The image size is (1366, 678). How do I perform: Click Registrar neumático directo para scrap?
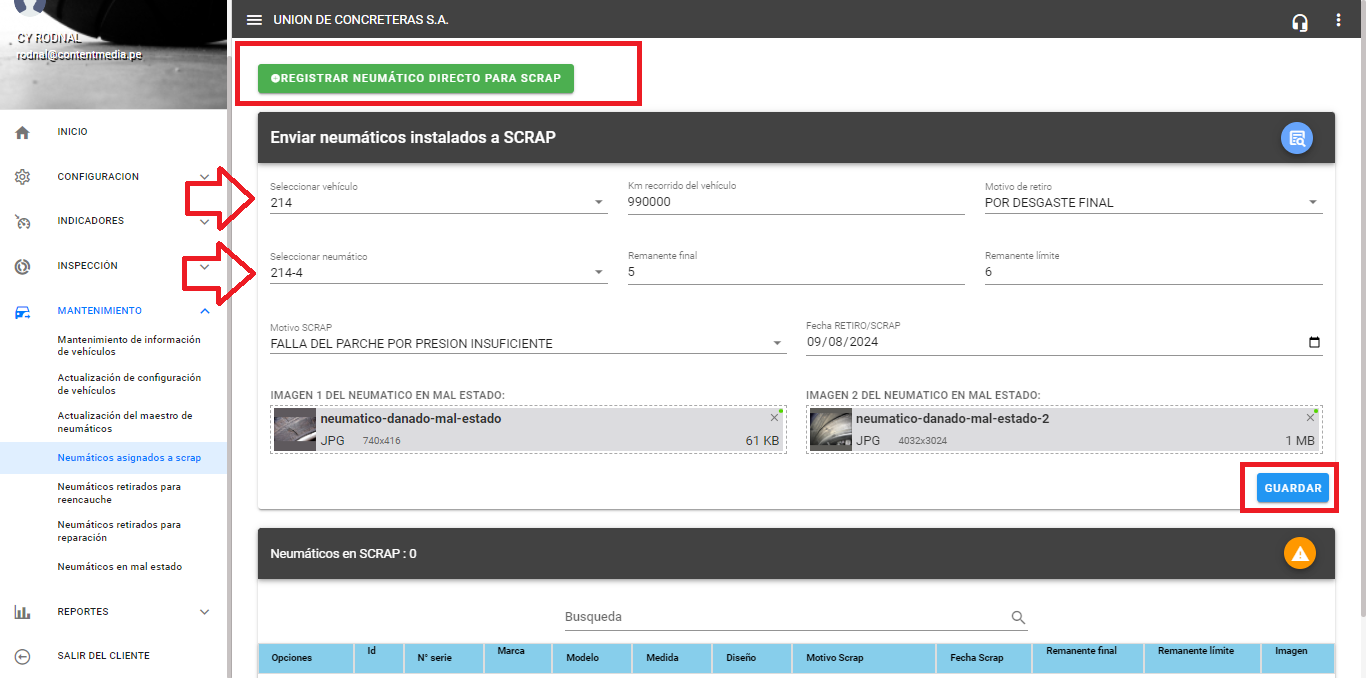[x=415, y=78]
